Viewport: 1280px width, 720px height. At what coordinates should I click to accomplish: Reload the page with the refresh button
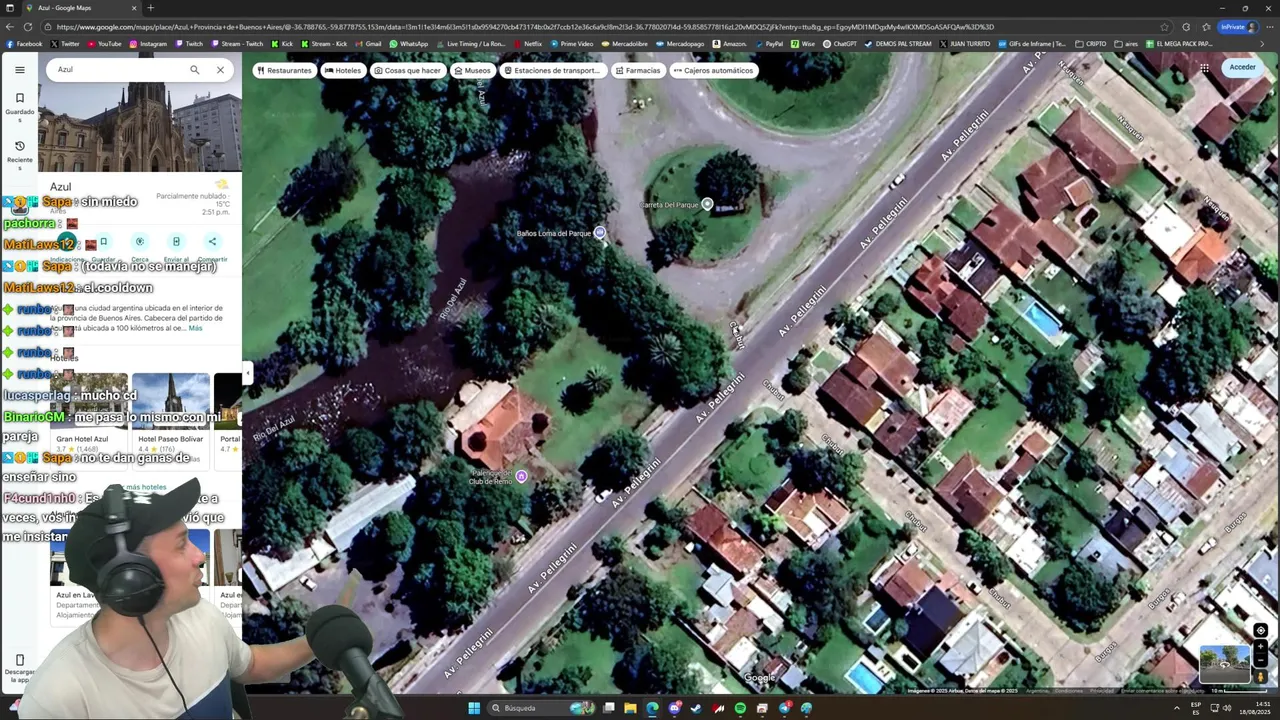tap(28, 27)
